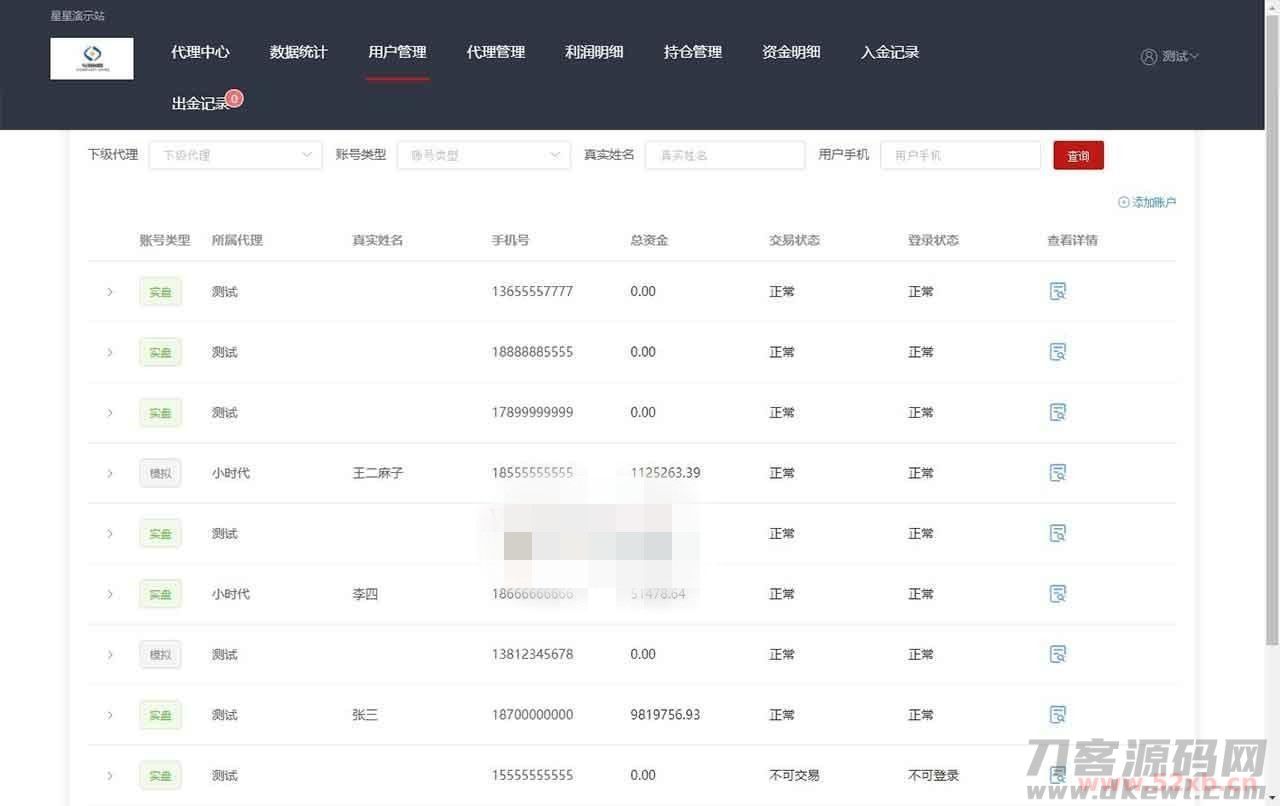1280x806 pixels.
Task: Switch to 数据统计 menu
Action: click(298, 52)
